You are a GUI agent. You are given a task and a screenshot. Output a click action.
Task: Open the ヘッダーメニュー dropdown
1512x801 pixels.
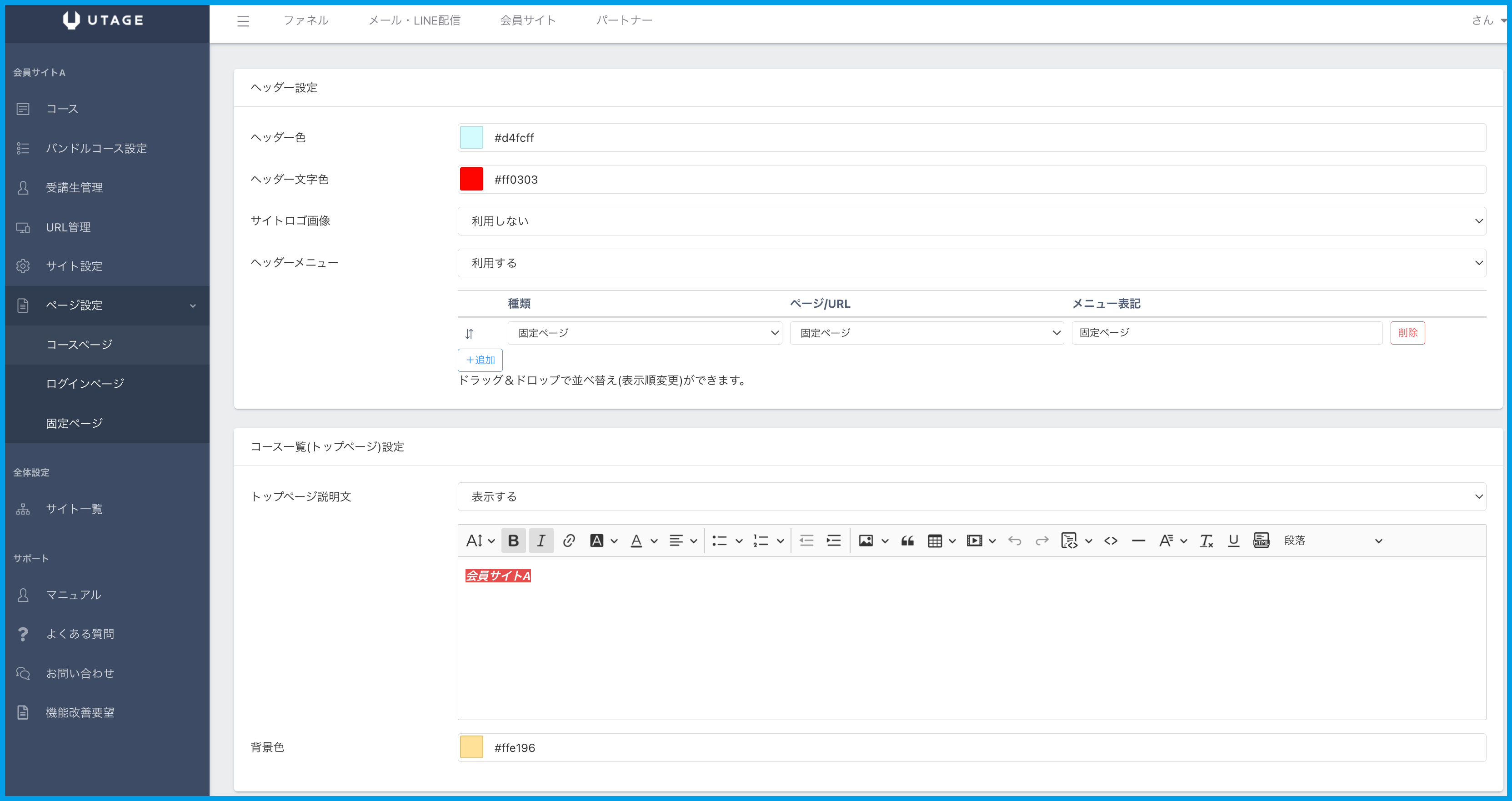click(x=971, y=263)
